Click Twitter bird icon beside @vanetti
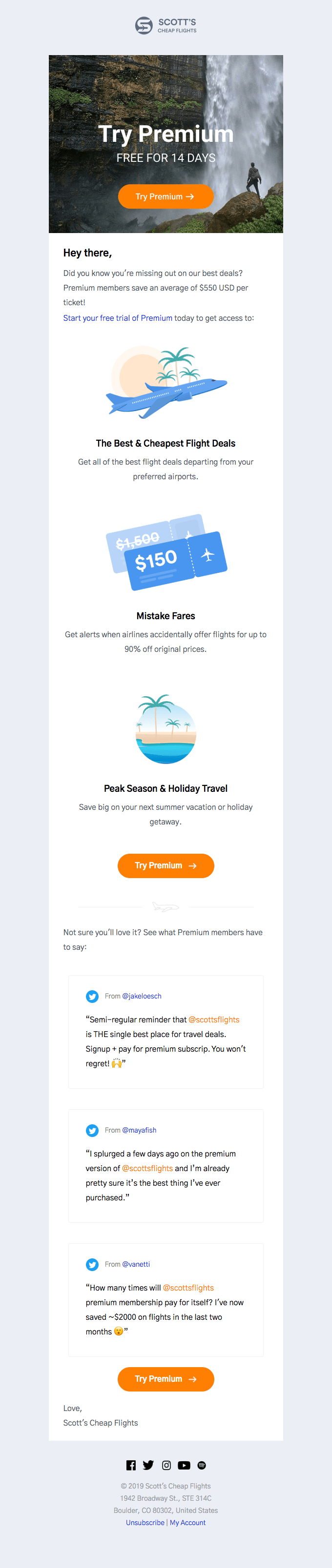This screenshot has height=1568, width=332. pyautogui.click(x=93, y=1264)
